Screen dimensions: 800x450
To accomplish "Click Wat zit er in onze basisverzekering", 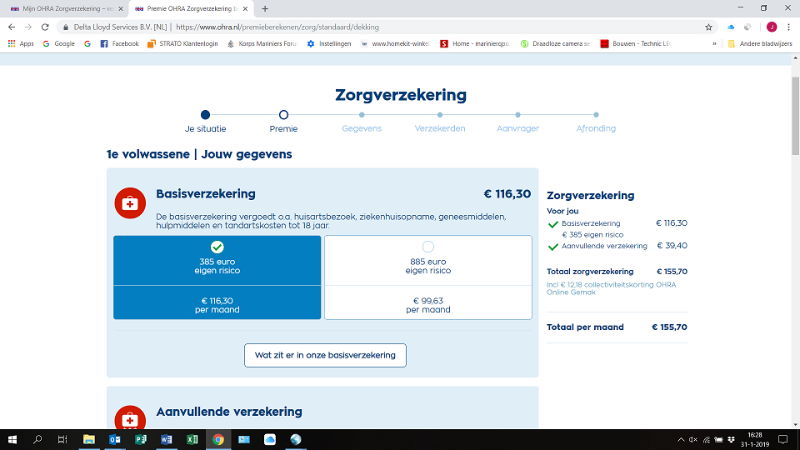I will (325, 355).
